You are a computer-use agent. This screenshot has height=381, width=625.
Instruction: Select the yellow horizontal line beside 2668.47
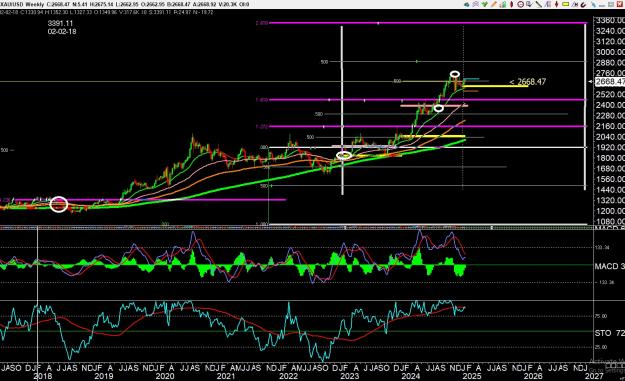pos(495,86)
